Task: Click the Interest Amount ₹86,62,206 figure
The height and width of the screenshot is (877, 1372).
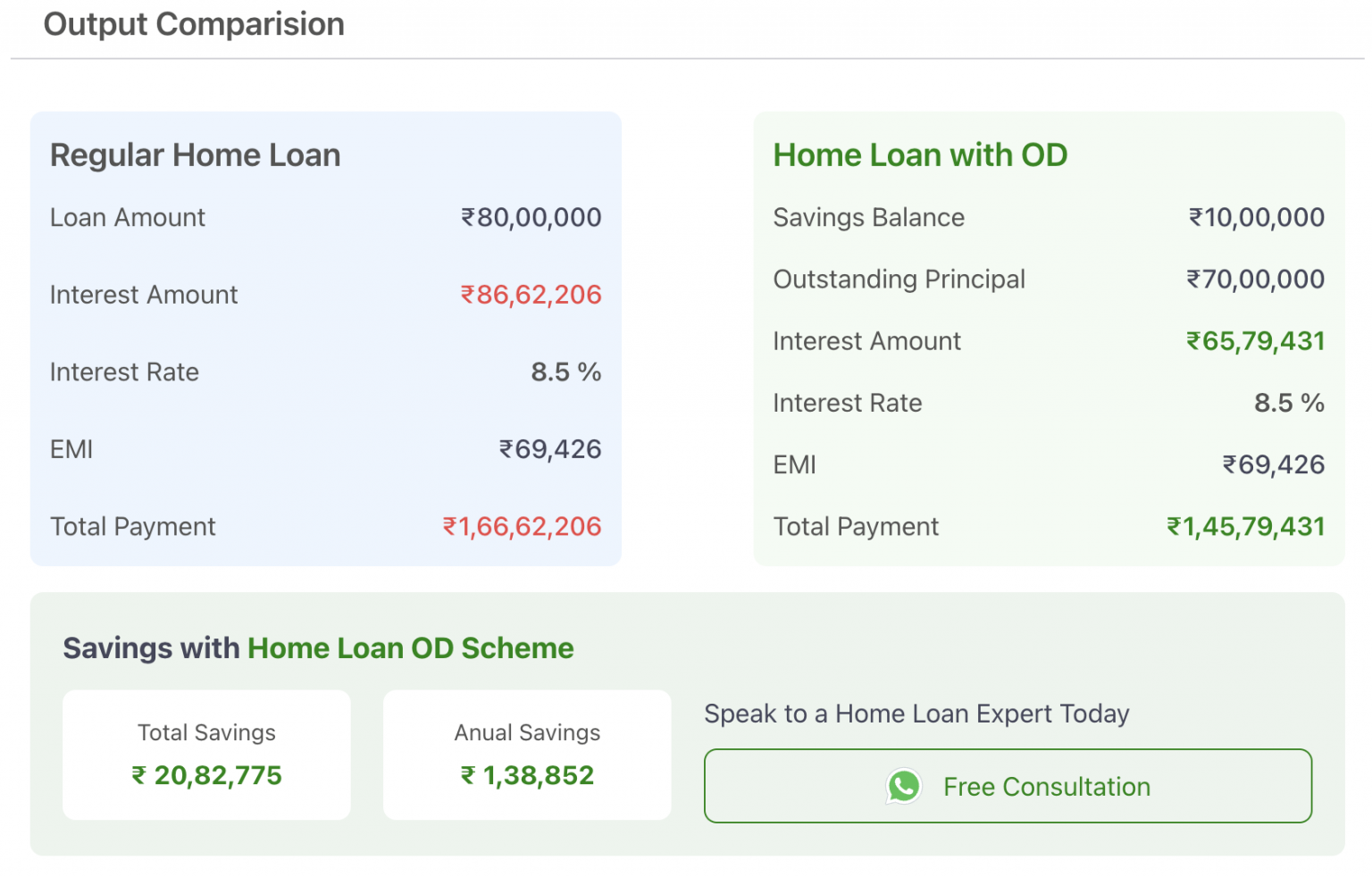Action: [x=531, y=295]
